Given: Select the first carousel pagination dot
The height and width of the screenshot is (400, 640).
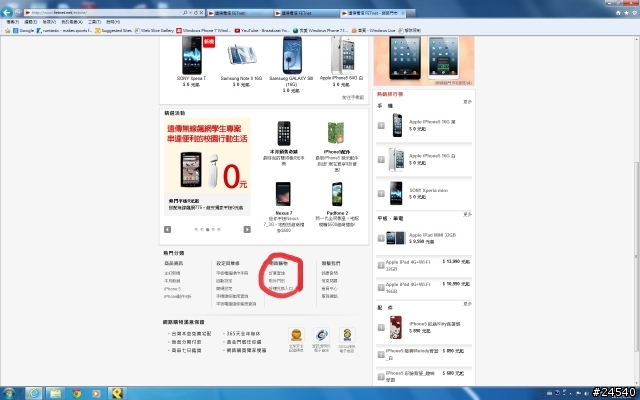Looking at the screenshot, I should point(196,229).
